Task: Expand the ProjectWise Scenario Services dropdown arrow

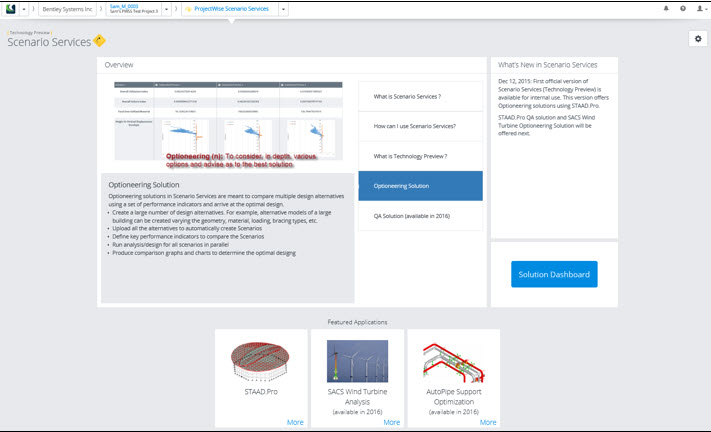Action: coord(283,9)
